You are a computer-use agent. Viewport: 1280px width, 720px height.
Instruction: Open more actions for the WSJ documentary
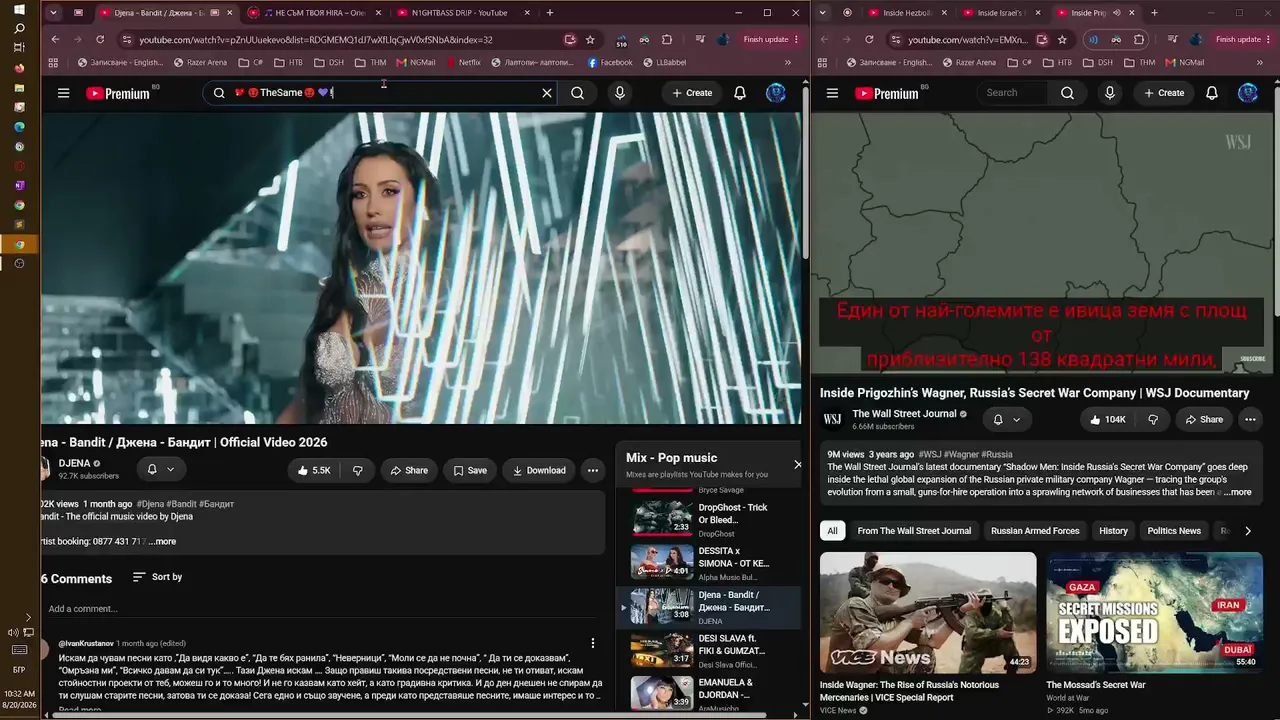tap(1250, 420)
